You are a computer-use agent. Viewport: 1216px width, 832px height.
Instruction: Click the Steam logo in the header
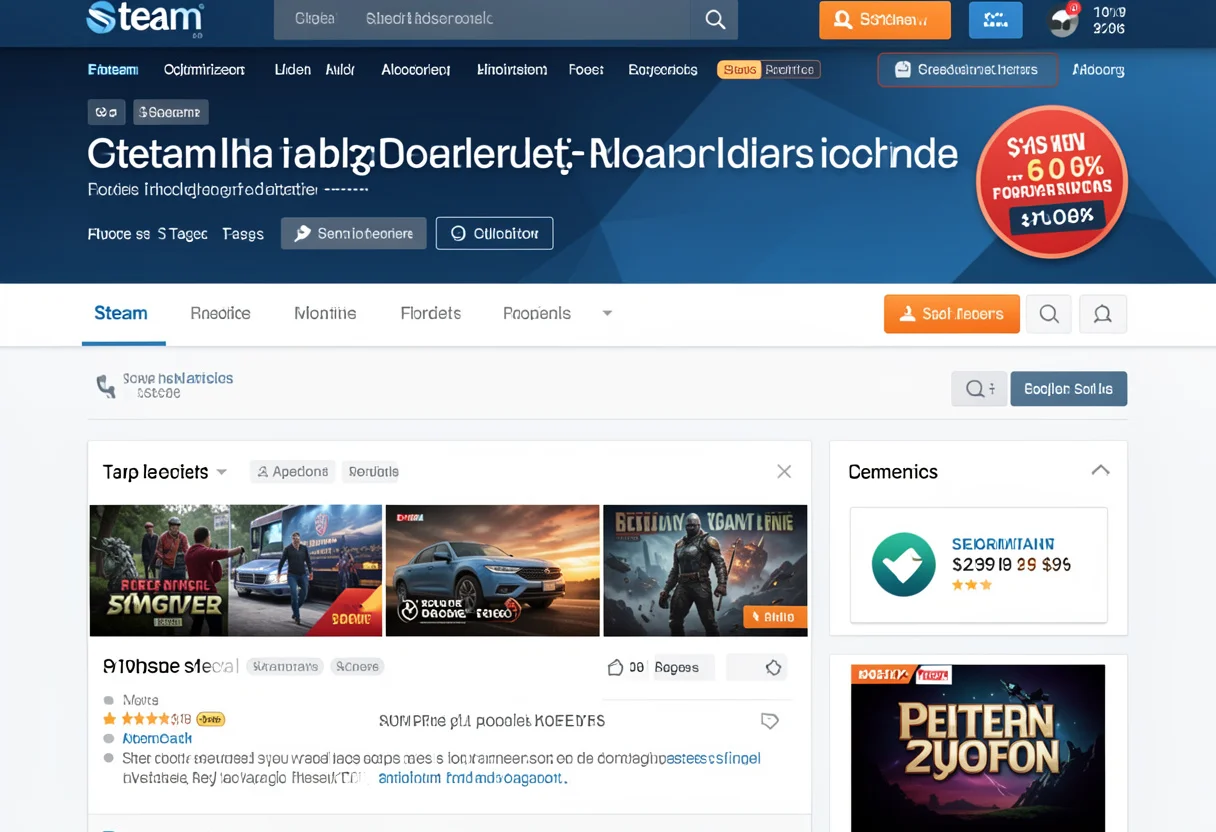coord(145,18)
